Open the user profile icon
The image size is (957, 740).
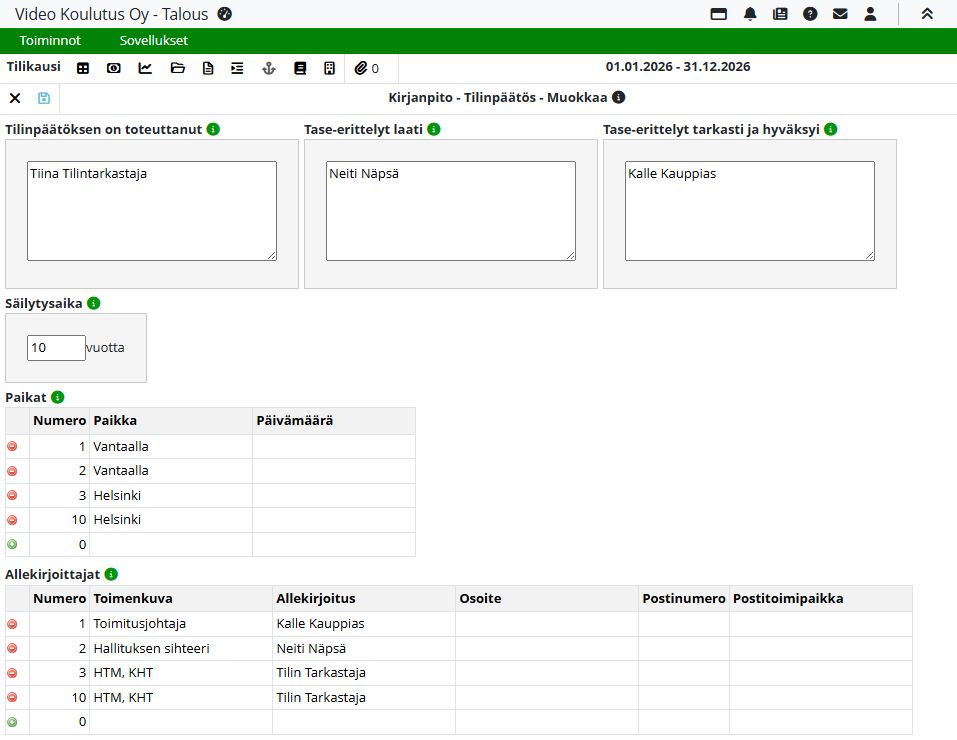(x=870, y=14)
